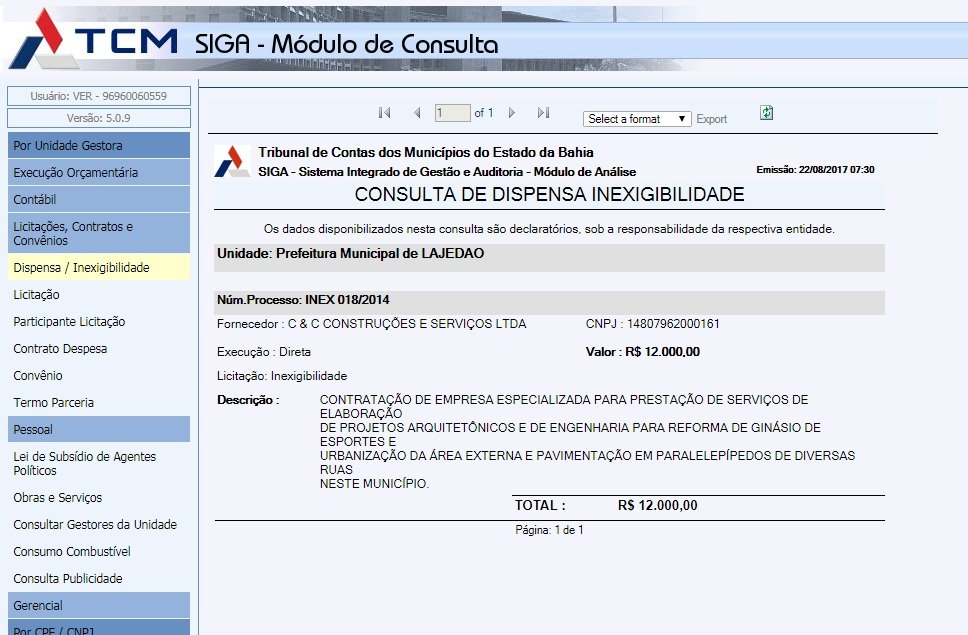Open Participante Licitação page

coord(69,322)
